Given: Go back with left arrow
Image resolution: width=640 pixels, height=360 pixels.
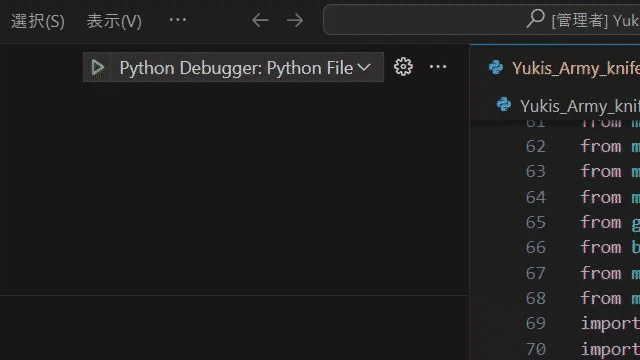Looking at the screenshot, I should click(260, 20).
